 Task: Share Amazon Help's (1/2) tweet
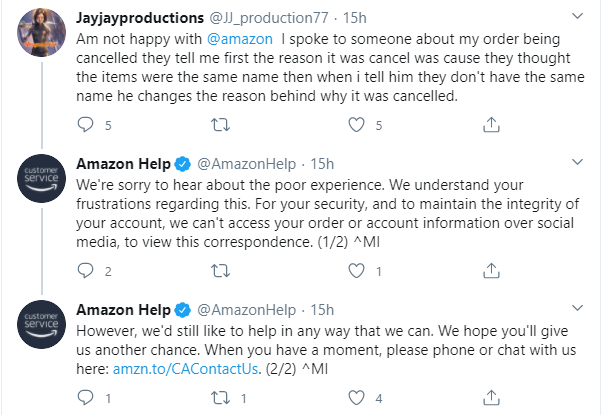[x=490, y=271]
